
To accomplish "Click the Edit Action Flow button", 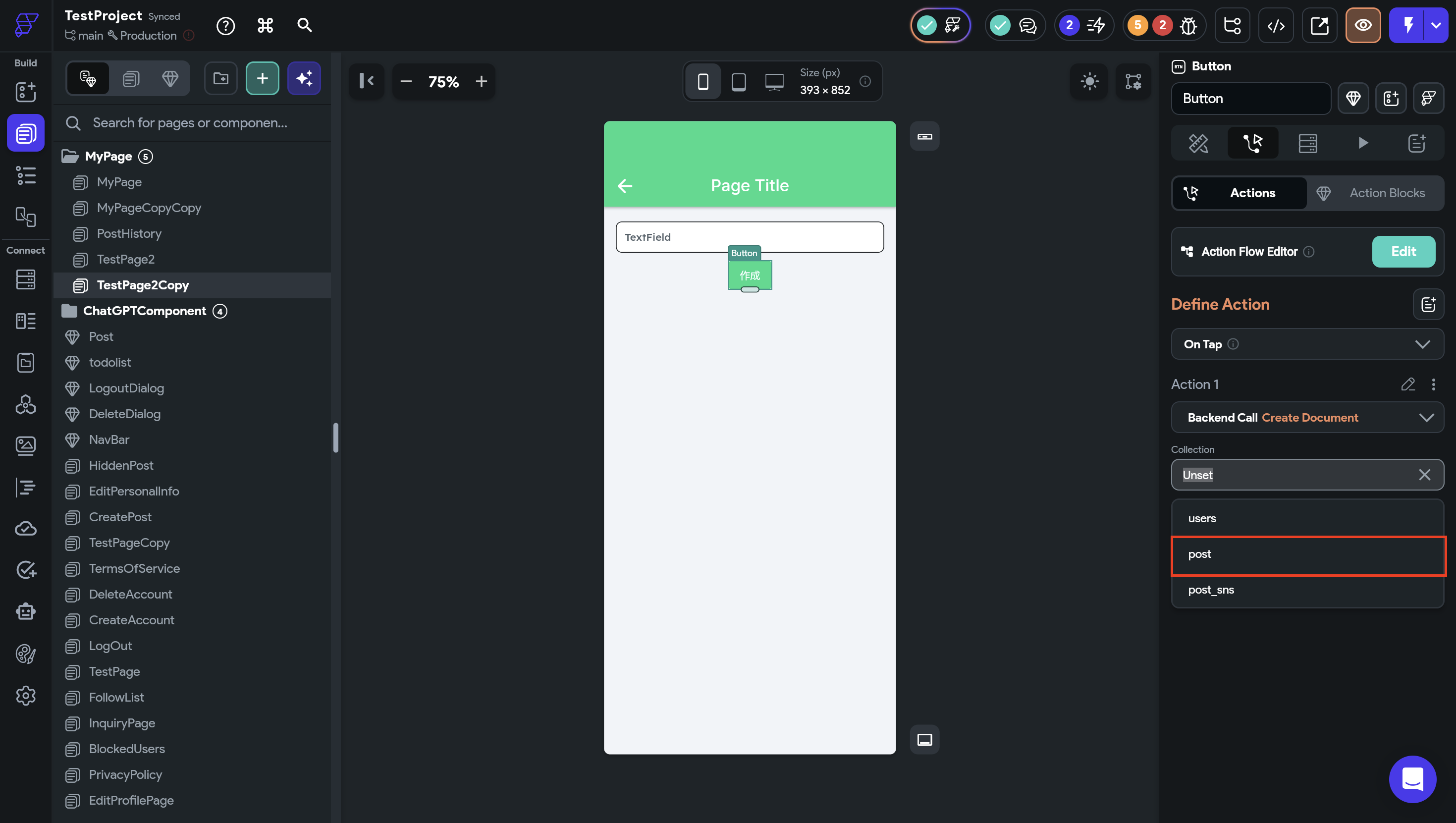I will [x=1403, y=252].
